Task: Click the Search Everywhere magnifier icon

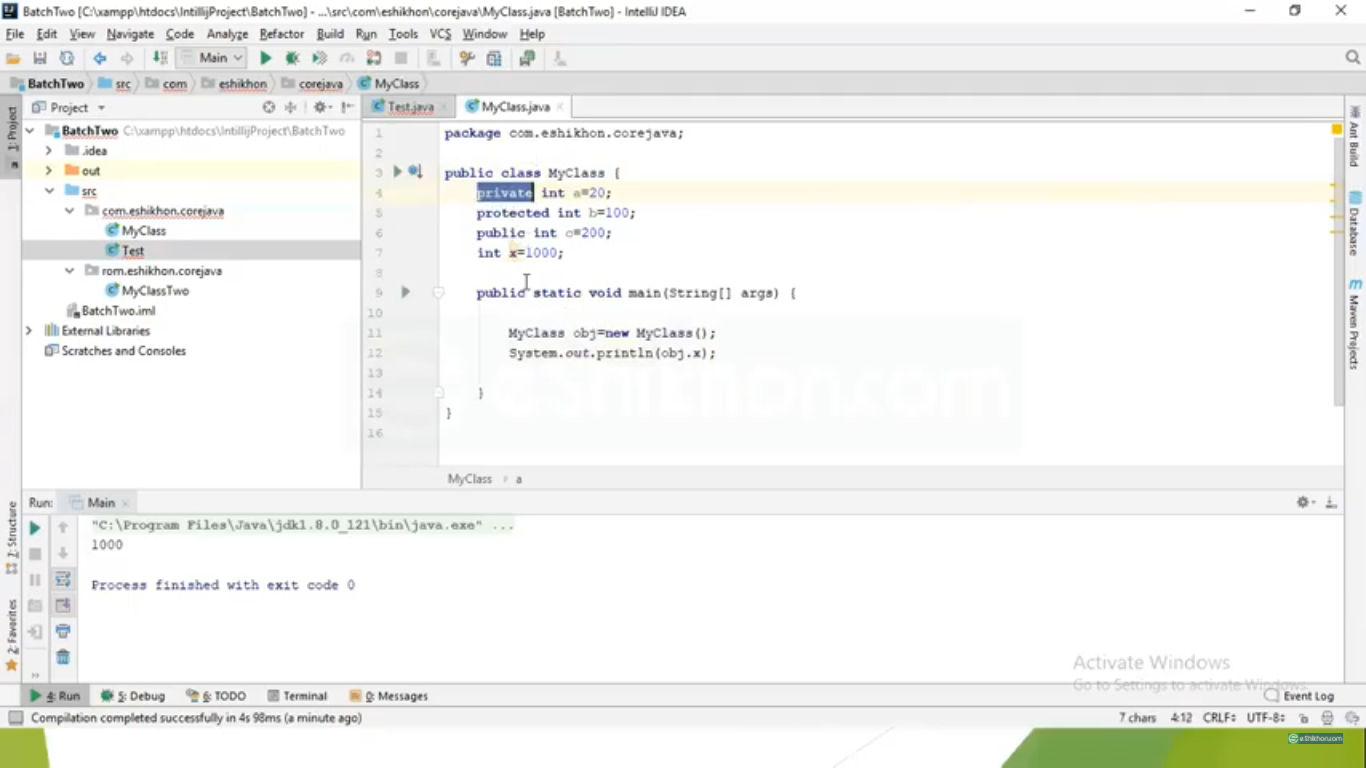Action: tap(1353, 58)
